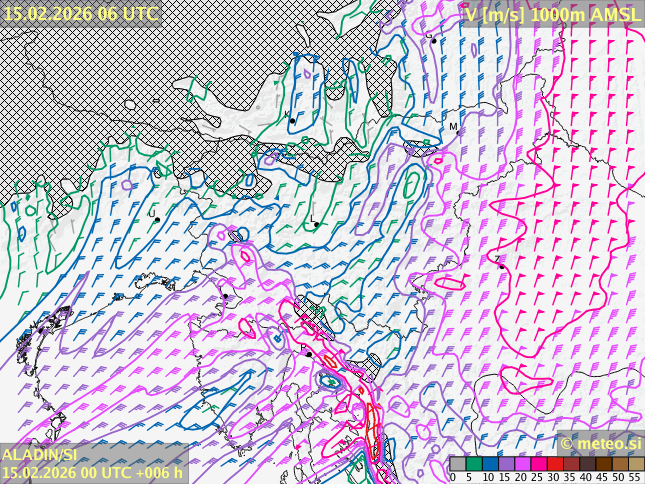Open the meteo.si copyright link
This screenshot has width=645, height=484.
pyautogui.click(x=600, y=443)
